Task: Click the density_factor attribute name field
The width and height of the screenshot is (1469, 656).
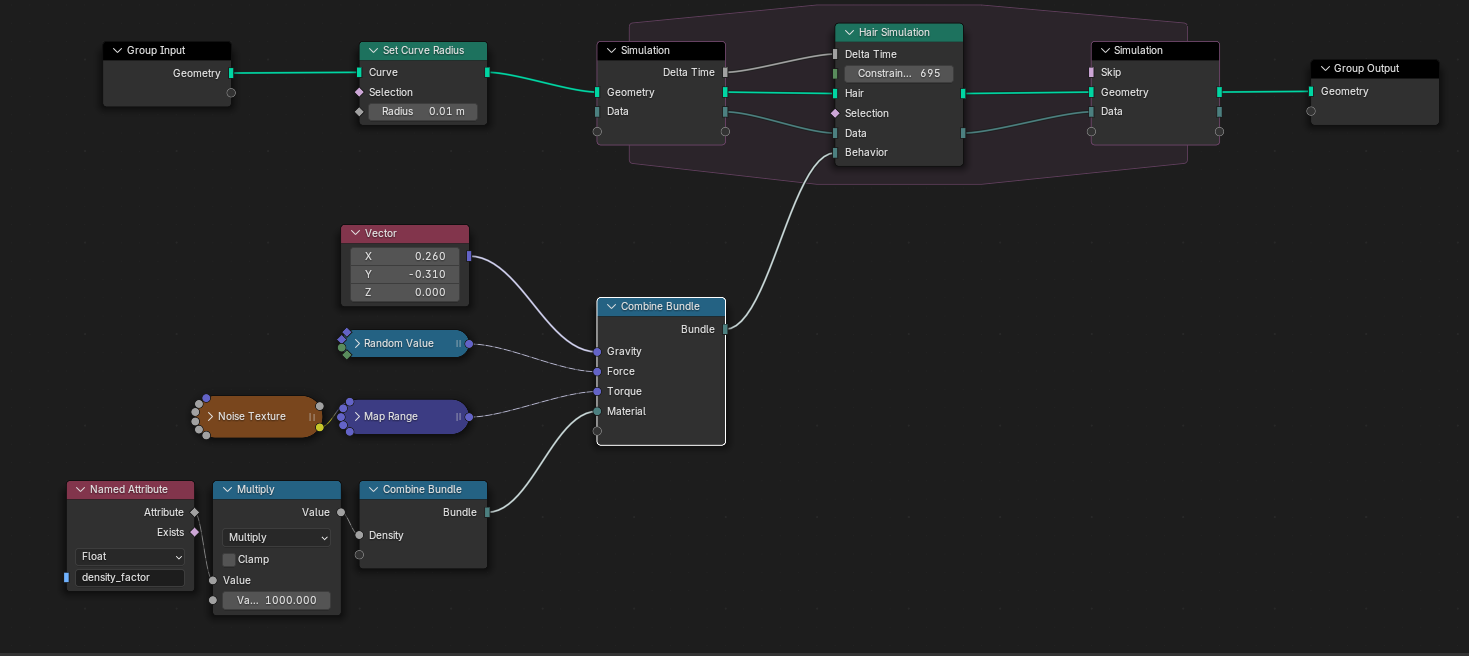Action: pos(130,577)
